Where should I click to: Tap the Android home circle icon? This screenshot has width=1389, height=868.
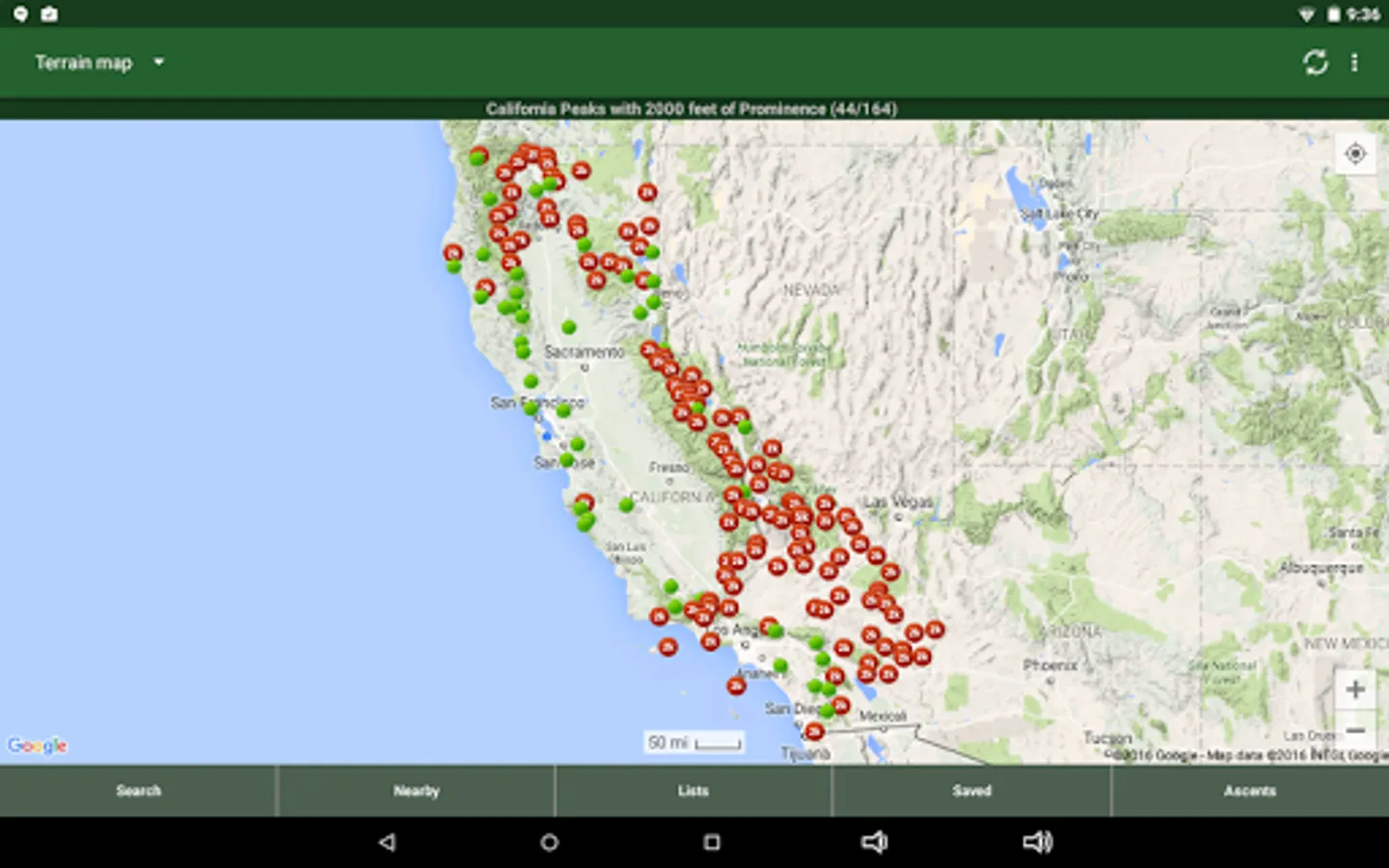click(549, 842)
